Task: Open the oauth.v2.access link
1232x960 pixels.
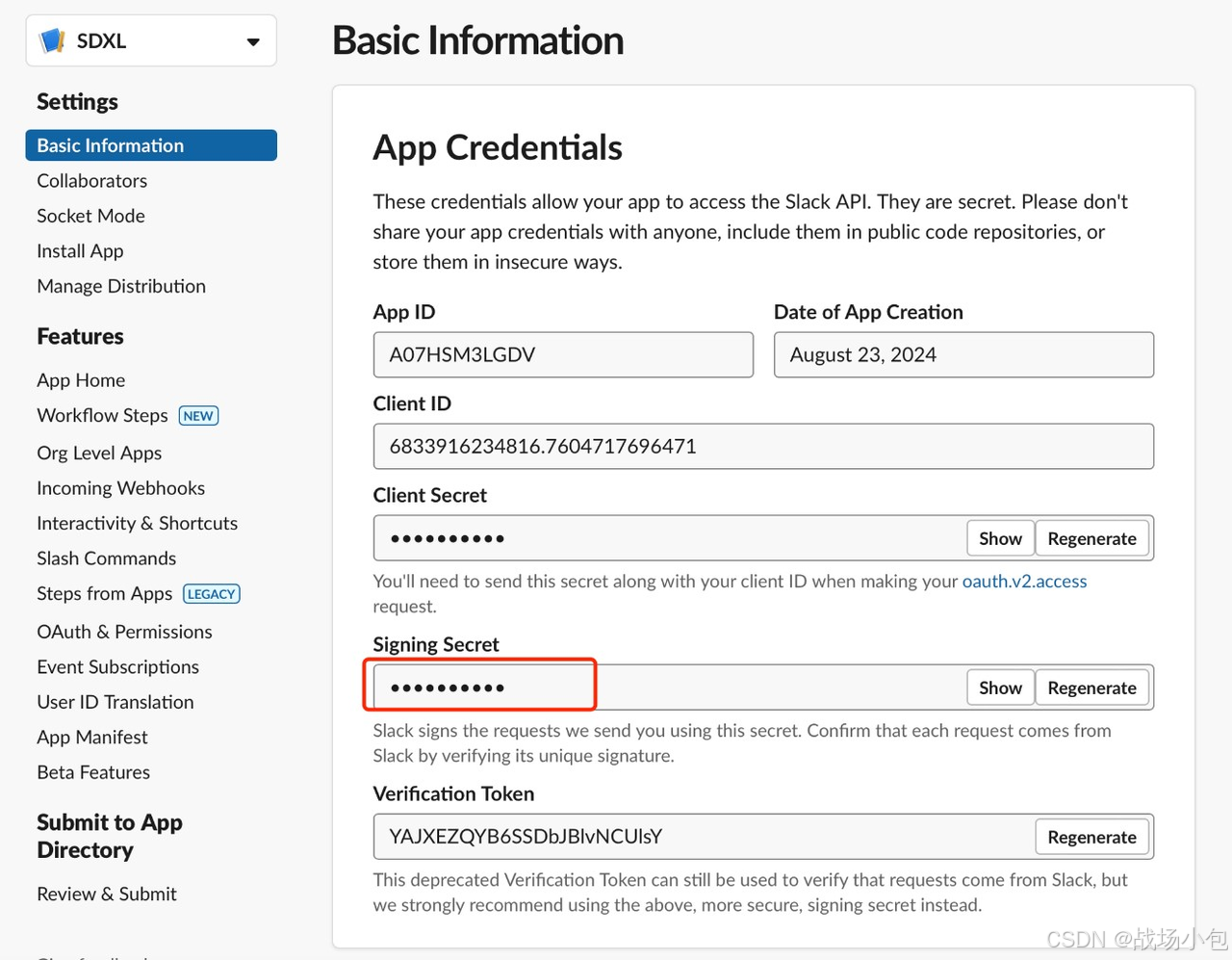Action: pyautogui.click(x=1025, y=582)
